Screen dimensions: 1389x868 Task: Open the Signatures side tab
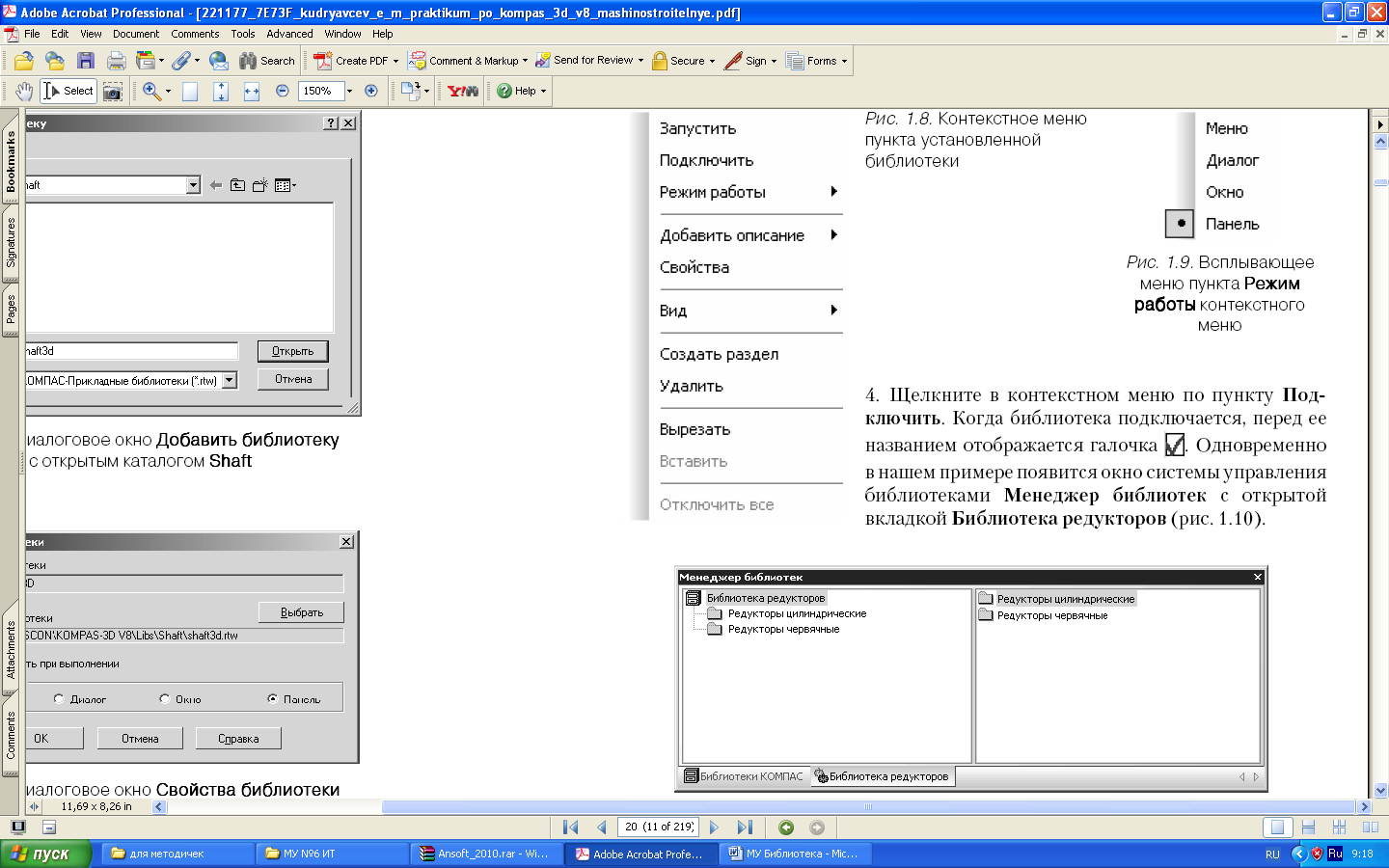[x=11, y=242]
